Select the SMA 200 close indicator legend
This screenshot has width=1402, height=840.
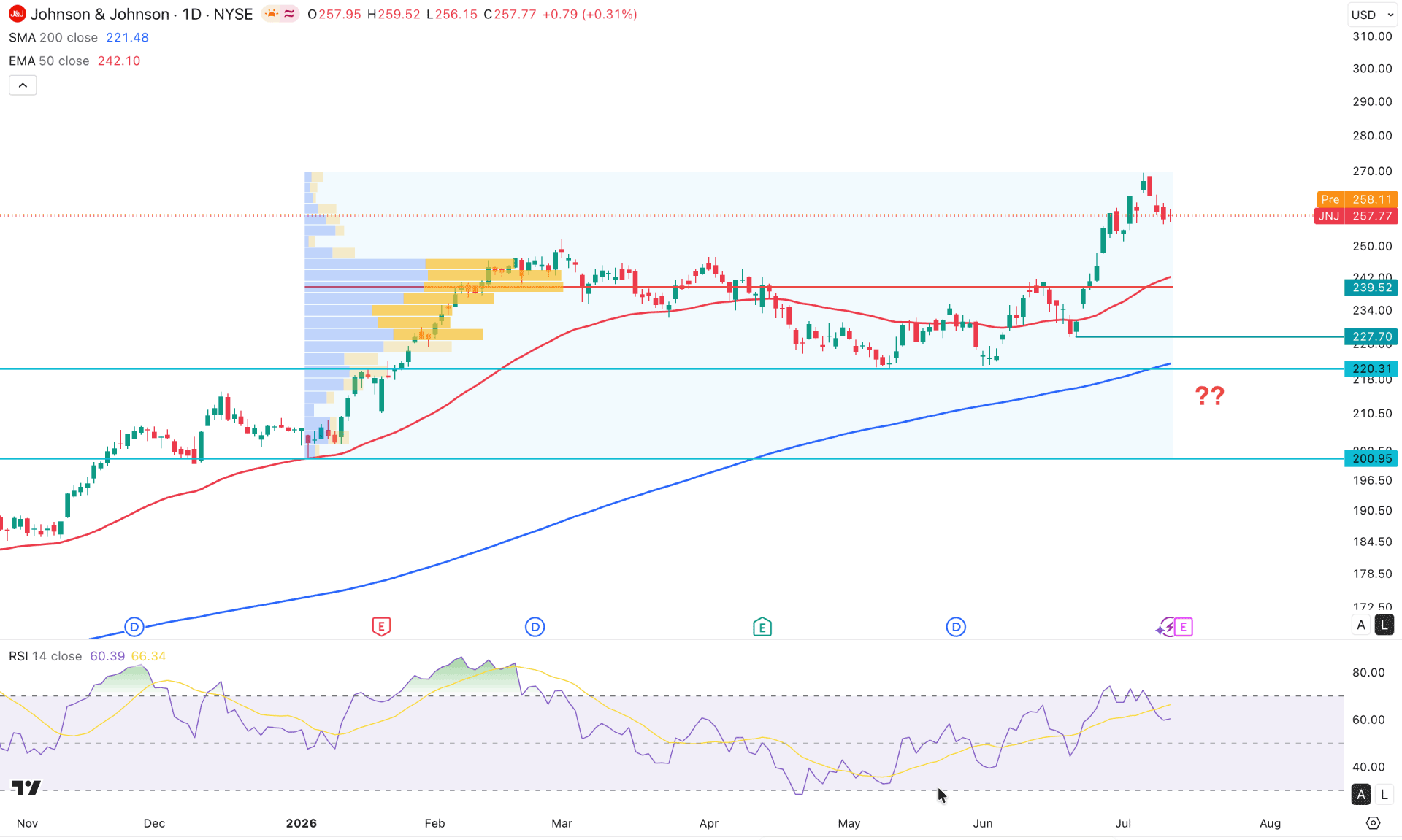53,37
